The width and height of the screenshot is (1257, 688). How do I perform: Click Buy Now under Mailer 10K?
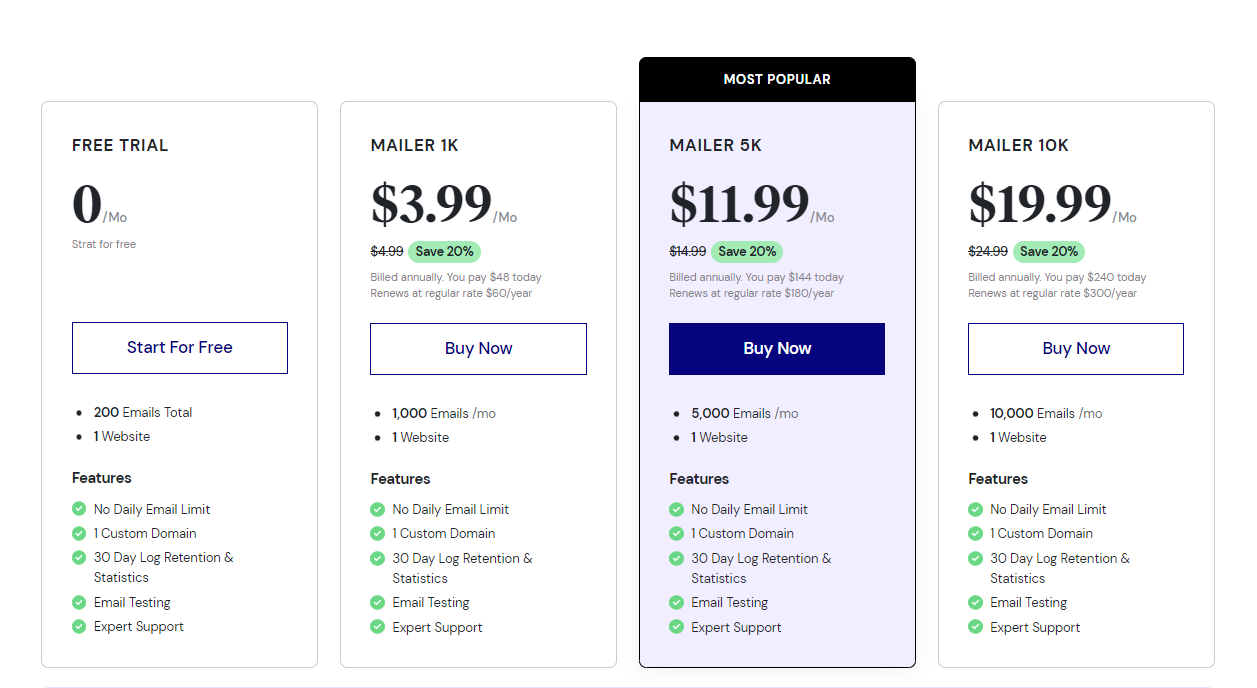[1076, 349]
